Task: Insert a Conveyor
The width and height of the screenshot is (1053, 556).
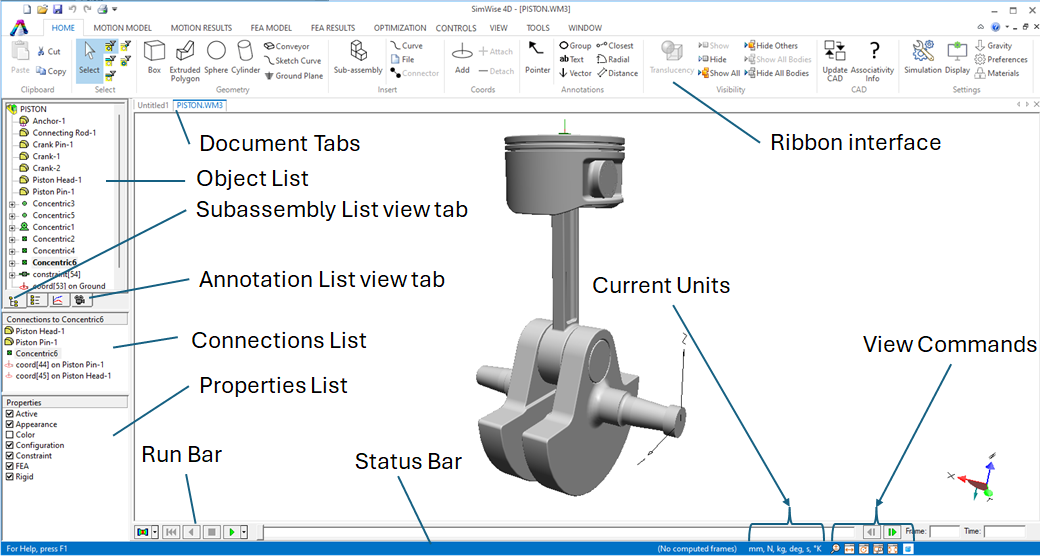Action: 287,46
